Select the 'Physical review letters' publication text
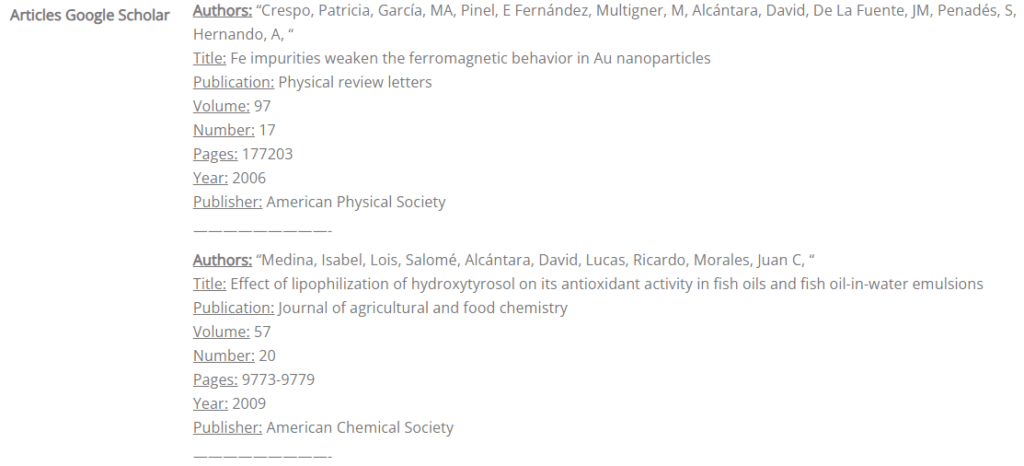Image resolution: width=1024 pixels, height=466 pixels. 355,82
